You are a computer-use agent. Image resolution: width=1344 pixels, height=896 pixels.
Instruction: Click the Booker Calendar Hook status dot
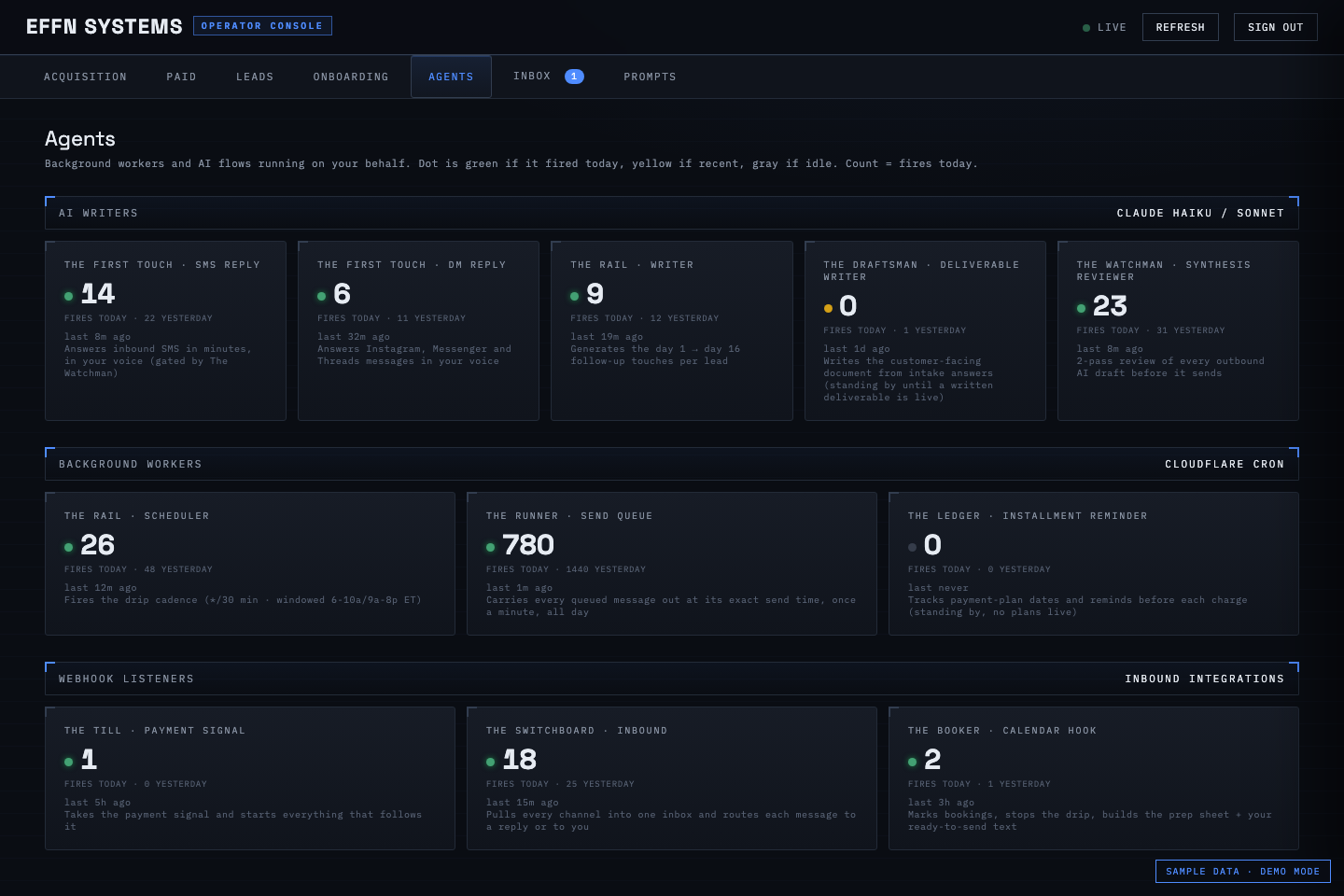click(912, 762)
